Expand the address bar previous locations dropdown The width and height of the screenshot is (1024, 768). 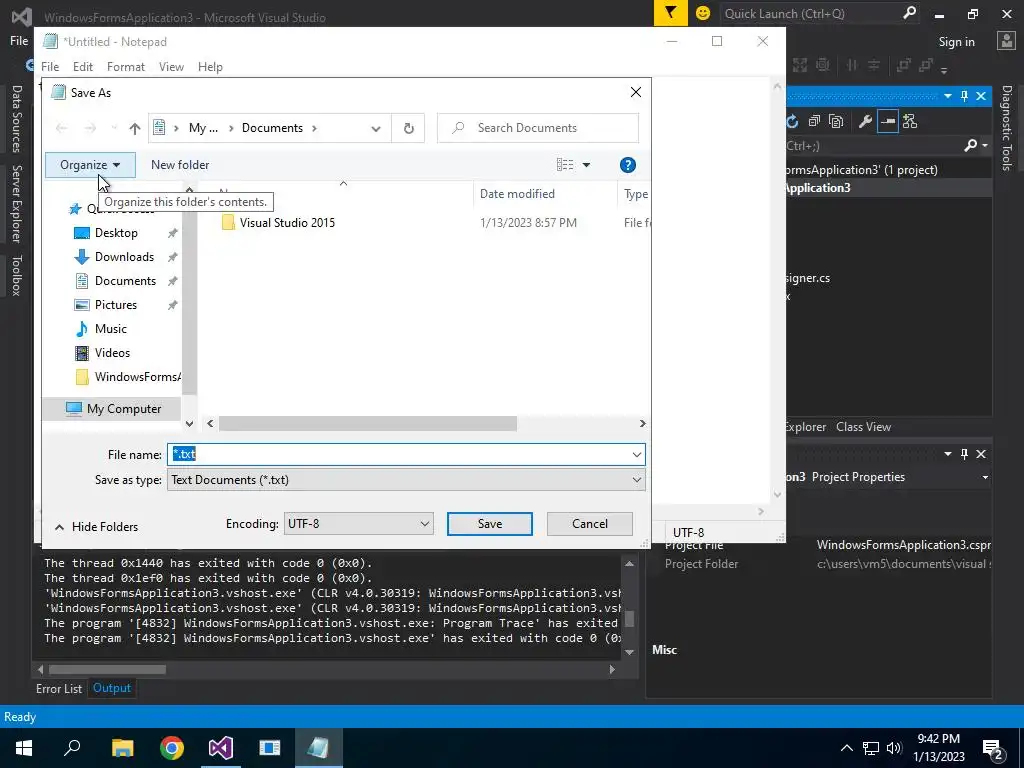coord(376,129)
